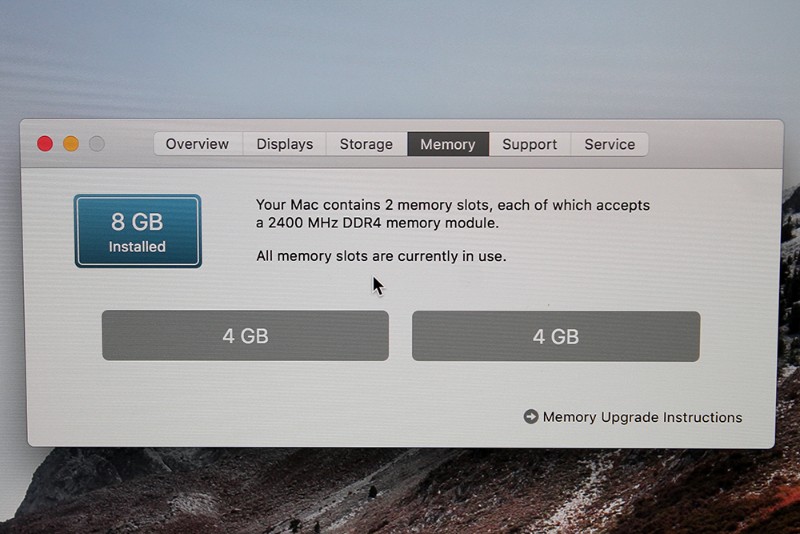800x534 pixels.
Task: Click the 'Your Mac contains 2 memory slots' line
Action: click(453, 205)
